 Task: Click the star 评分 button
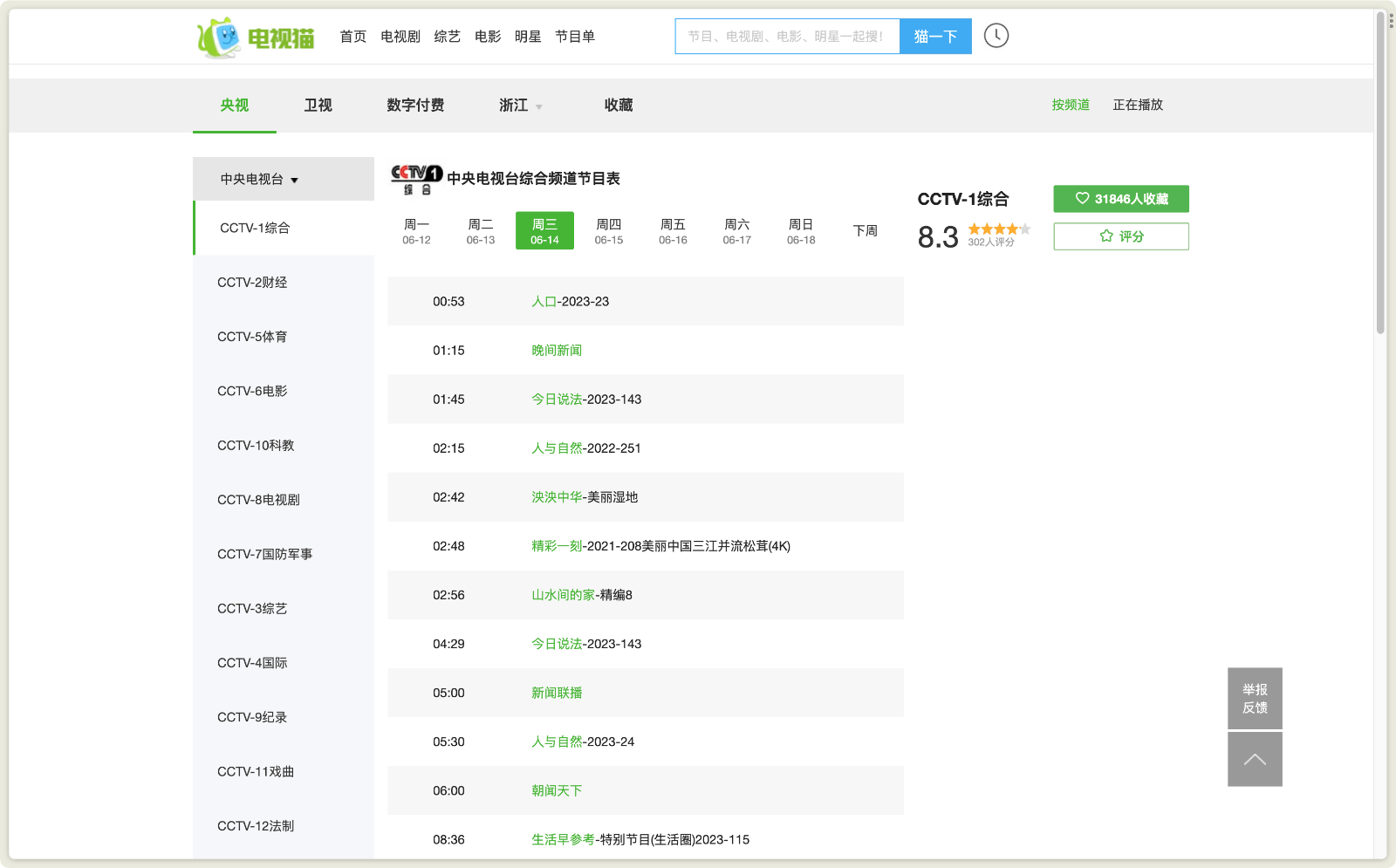click(x=1120, y=236)
